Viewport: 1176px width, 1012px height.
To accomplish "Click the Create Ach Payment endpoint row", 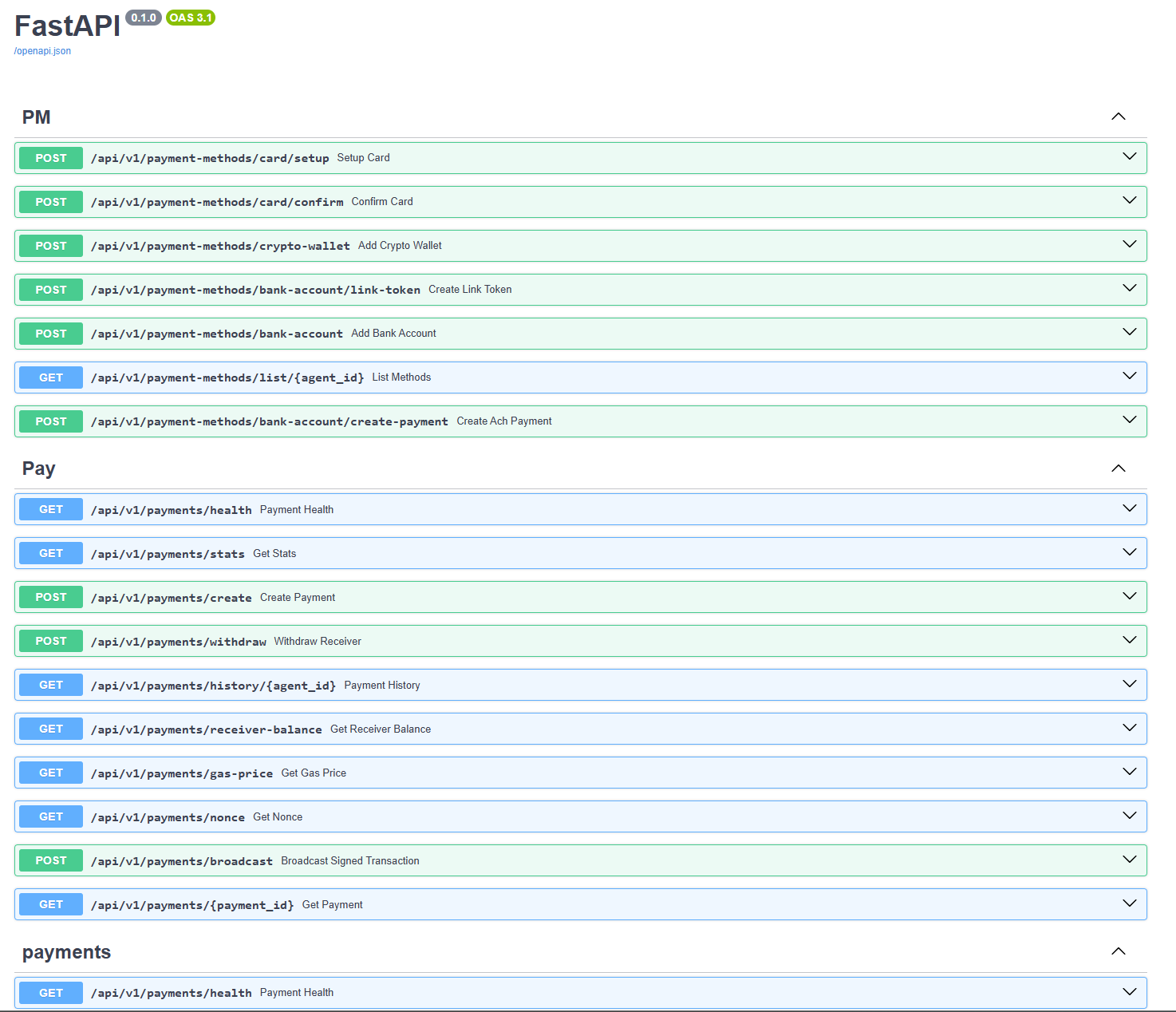I will point(558,421).
